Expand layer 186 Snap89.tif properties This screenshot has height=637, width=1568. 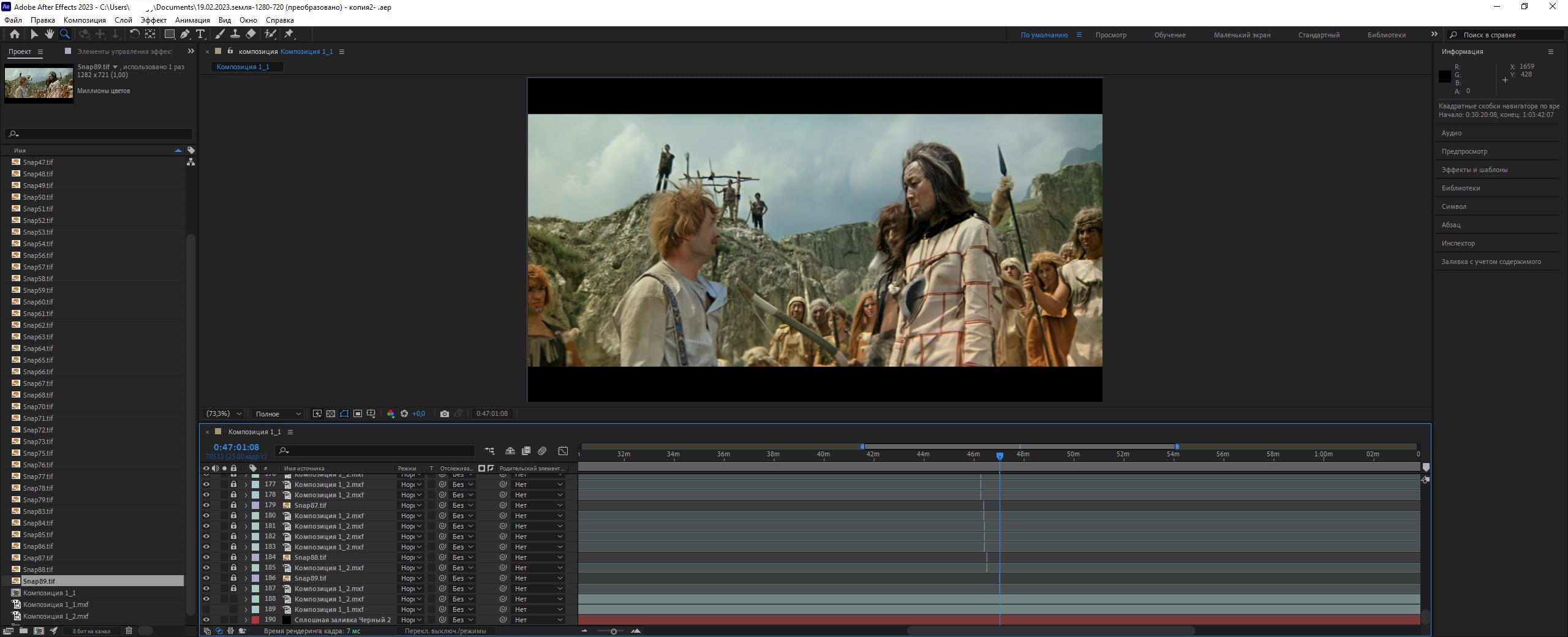pos(246,578)
